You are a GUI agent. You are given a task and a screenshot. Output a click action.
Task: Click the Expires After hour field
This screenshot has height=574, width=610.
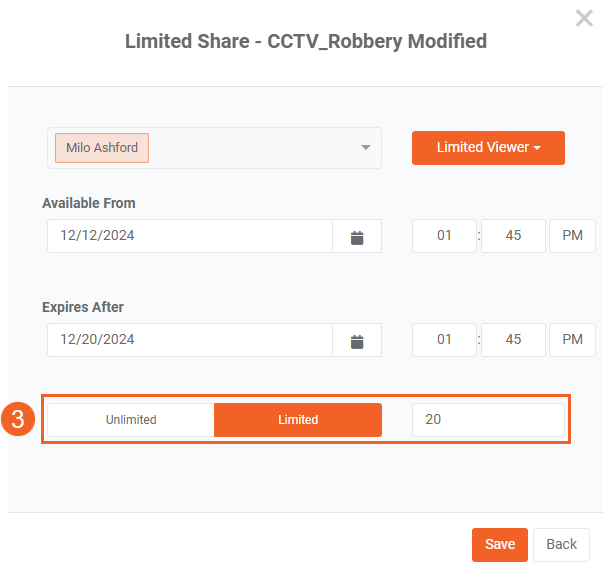click(x=444, y=340)
